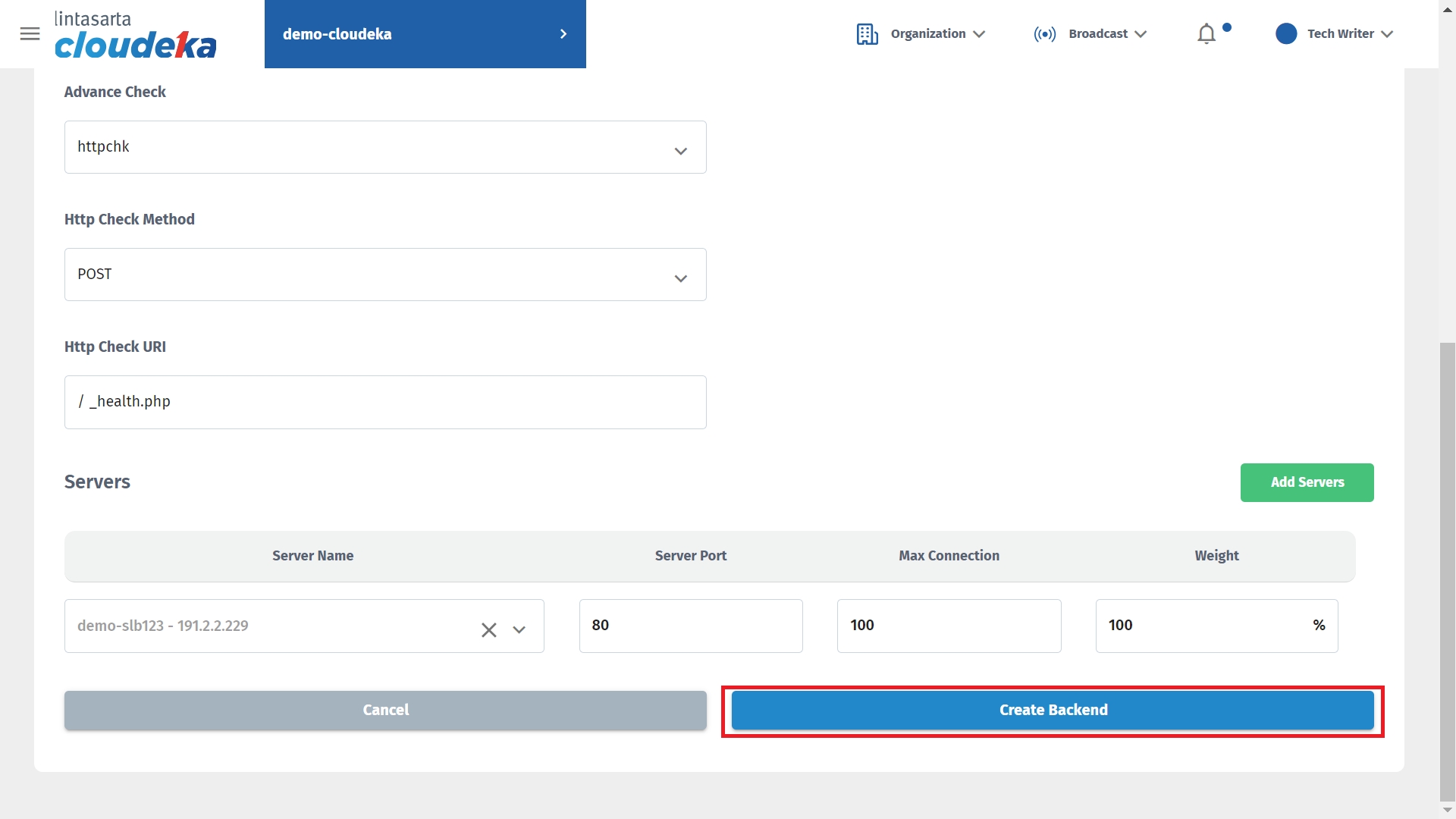This screenshot has height=819, width=1456.
Task: Open the notifications bell
Action: (1207, 34)
